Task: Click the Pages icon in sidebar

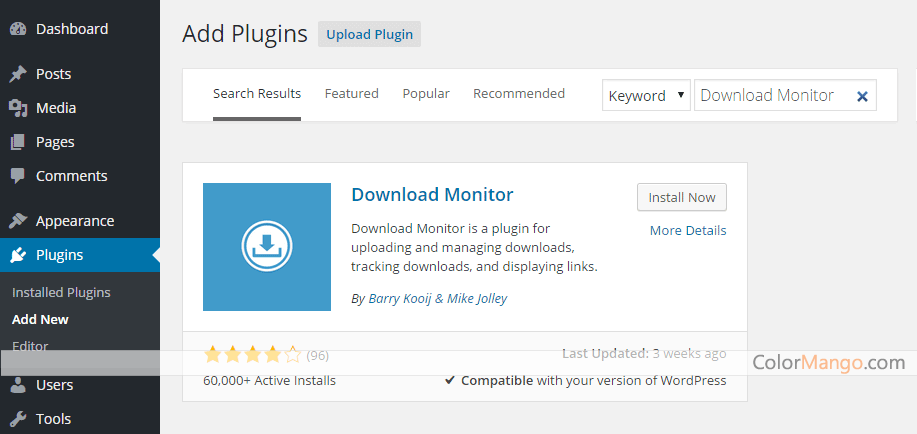Action: coord(18,142)
